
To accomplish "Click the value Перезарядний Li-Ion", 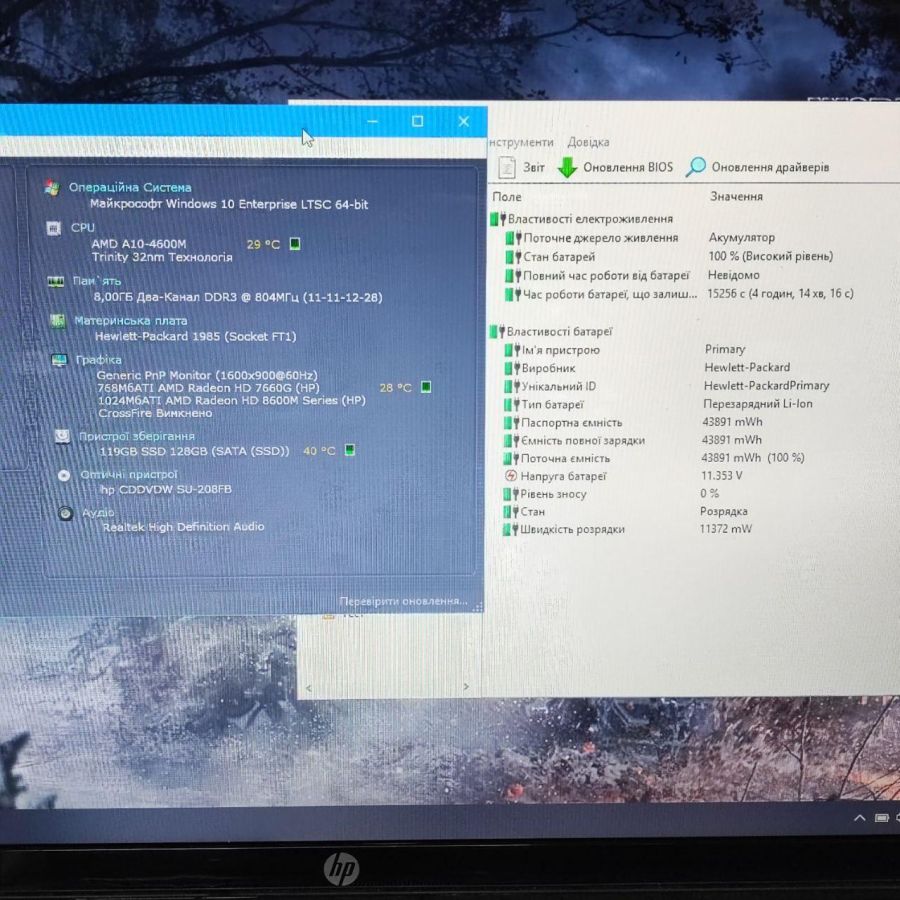I will pyautogui.click(x=758, y=404).
